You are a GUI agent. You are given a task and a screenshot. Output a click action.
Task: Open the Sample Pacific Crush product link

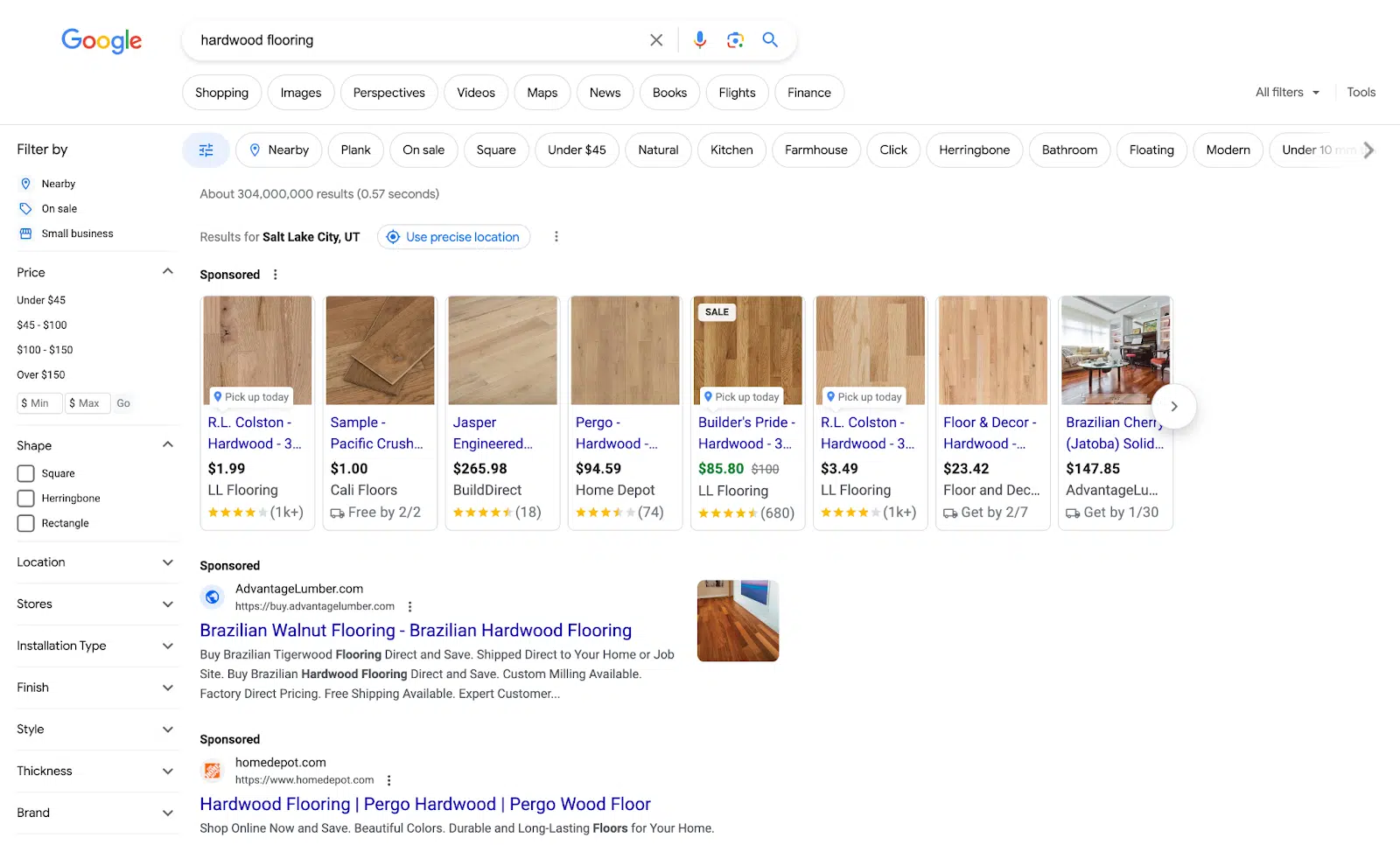pos(377,433)
